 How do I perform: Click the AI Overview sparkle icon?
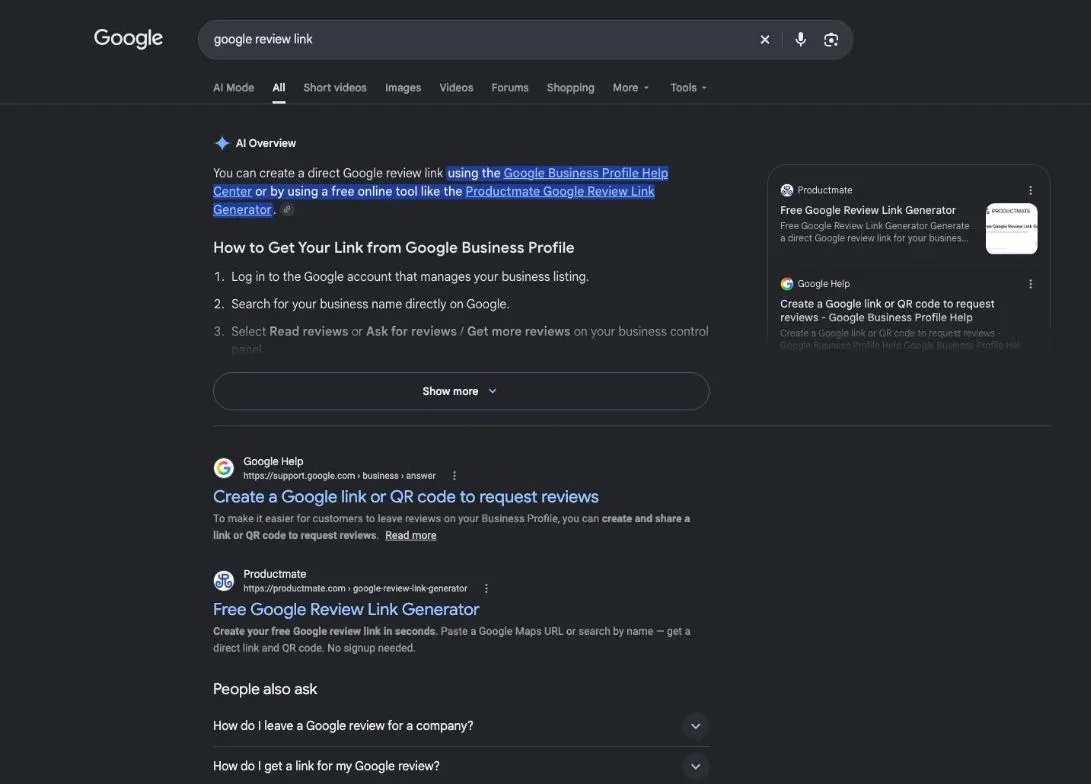click(222, 143)
